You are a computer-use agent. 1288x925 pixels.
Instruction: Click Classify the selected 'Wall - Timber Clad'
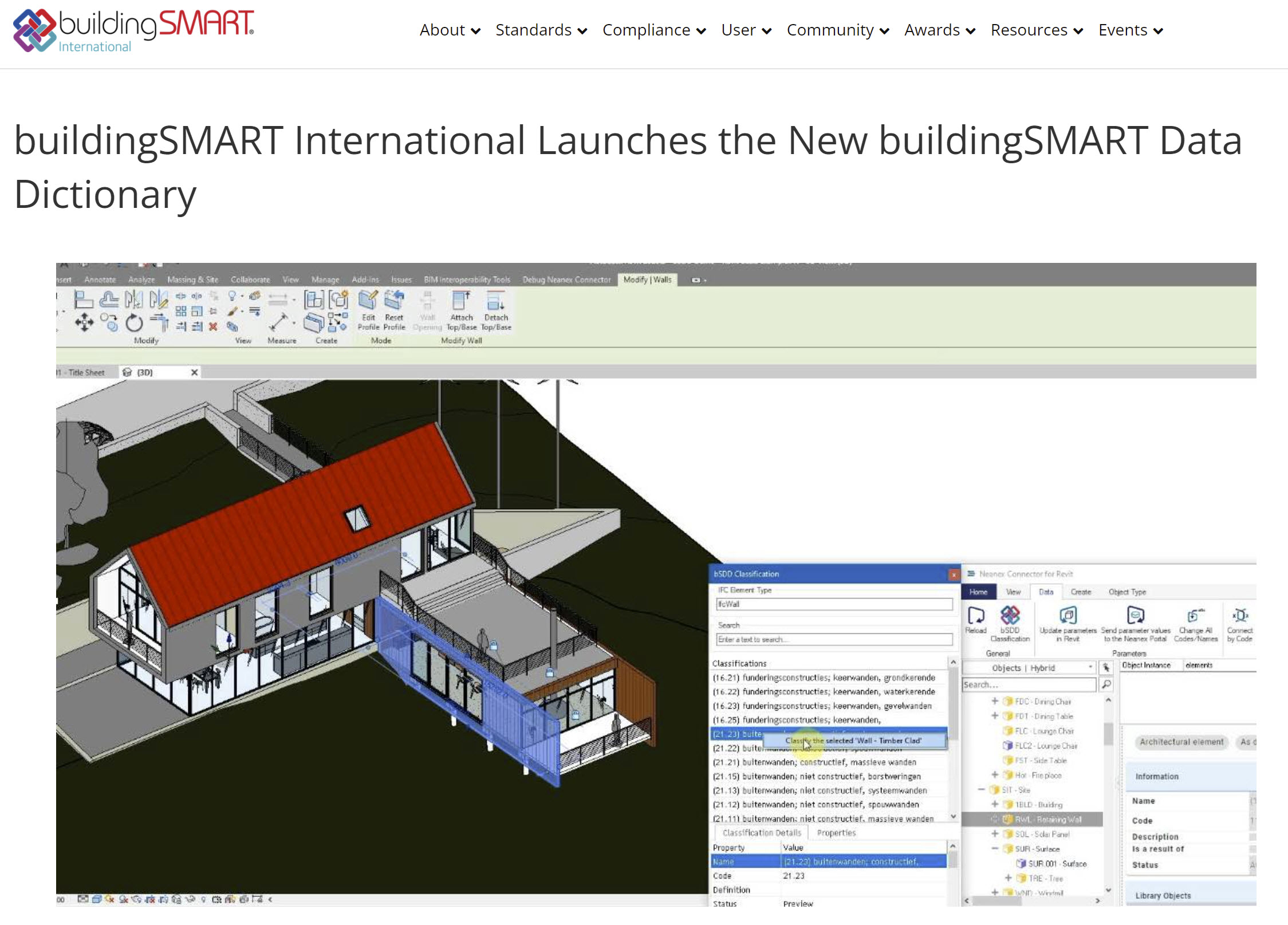[x=854, y=740]
